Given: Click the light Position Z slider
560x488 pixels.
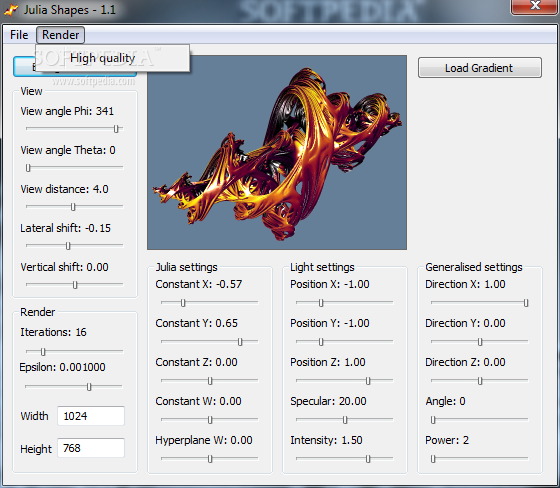Looking at the screenshot, I should pos(344,380).
